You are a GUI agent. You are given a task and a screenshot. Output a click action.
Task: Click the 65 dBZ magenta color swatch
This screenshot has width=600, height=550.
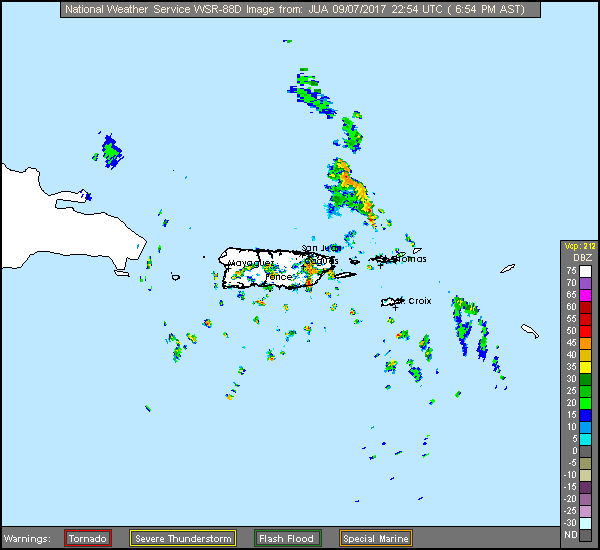(585, 295)
